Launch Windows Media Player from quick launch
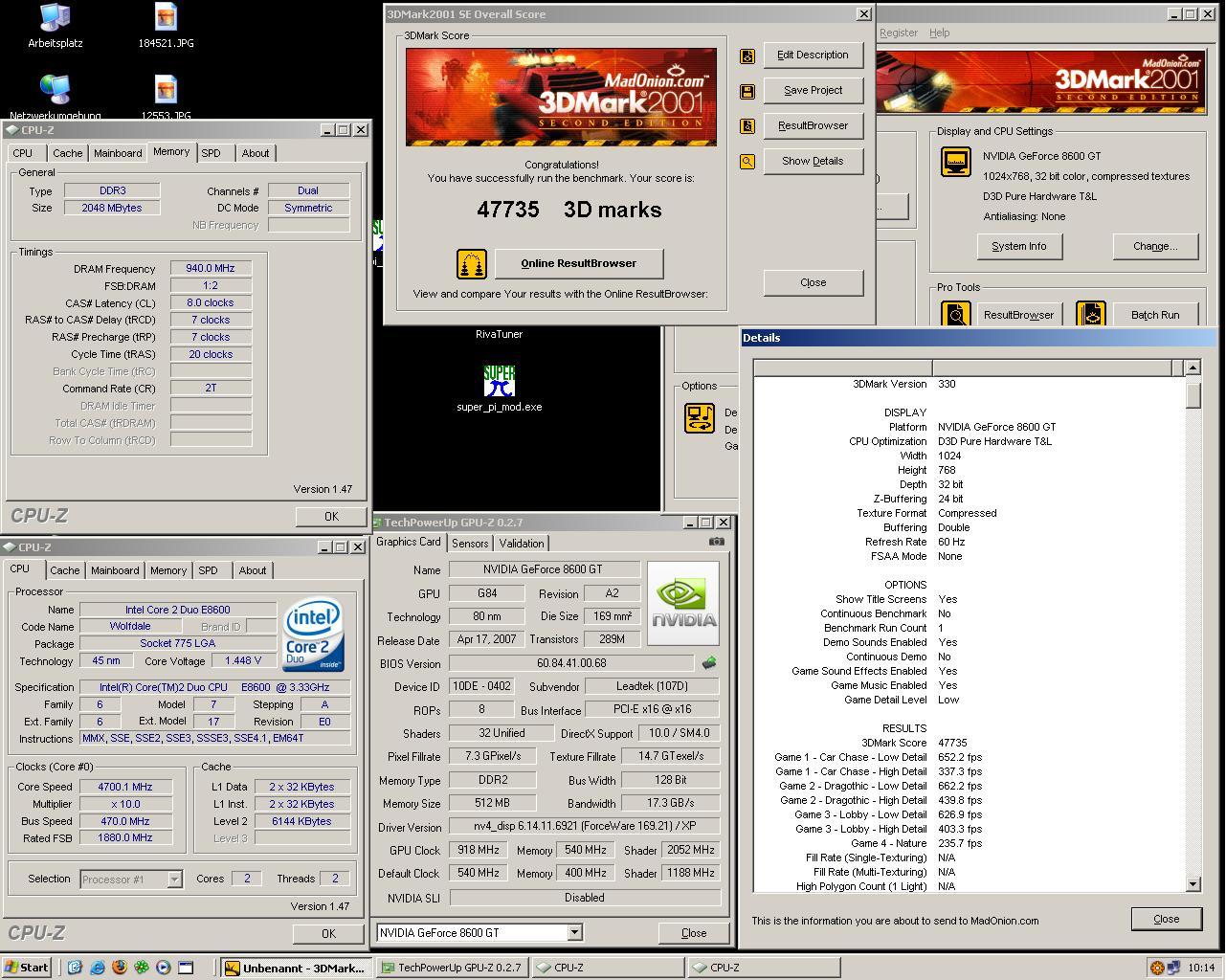Image resolution: width=1226 pixels, height=980 pixels. tap(164, 968)
